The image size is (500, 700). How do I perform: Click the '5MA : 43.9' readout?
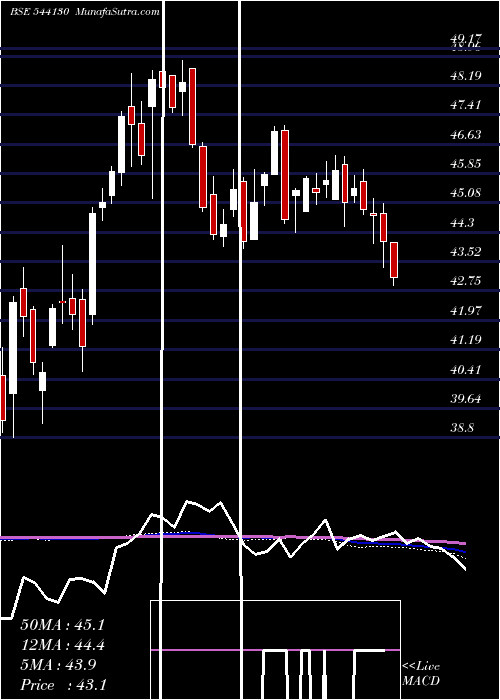[58, 665]
